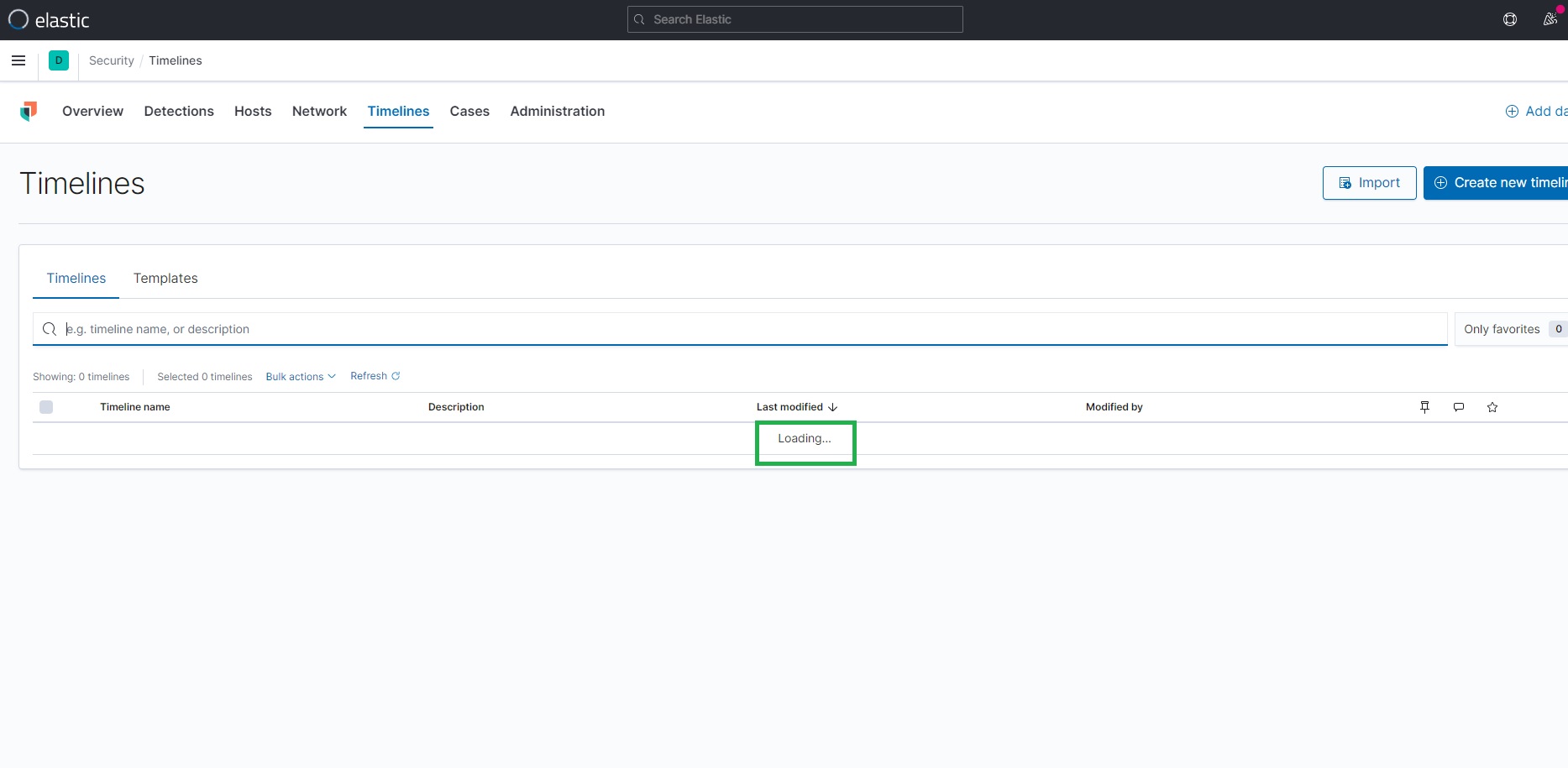Screen dimensions: 1568x768
Task: Click the favorites star column icon
Action: (x=1492, y=407)
